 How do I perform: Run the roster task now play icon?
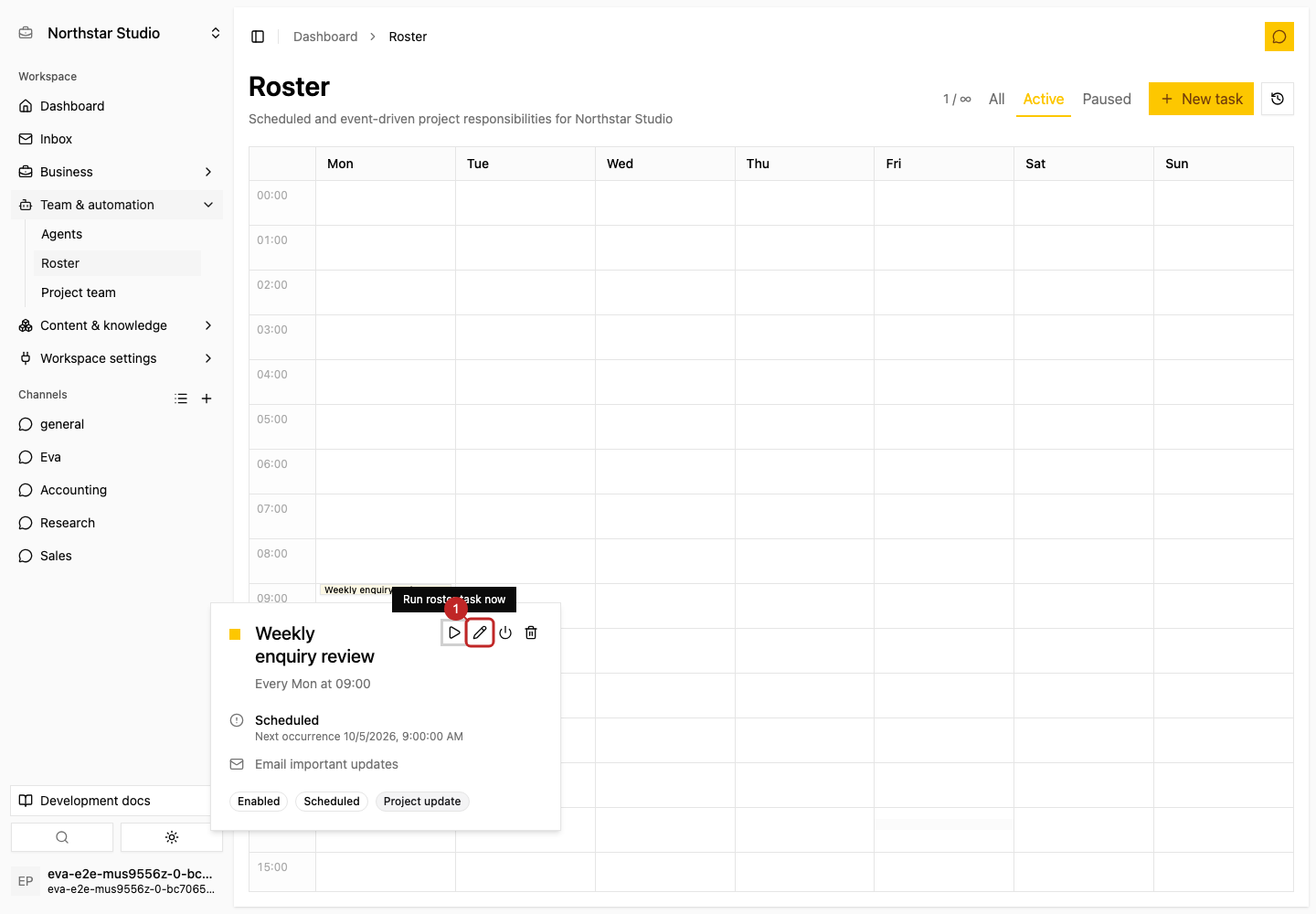click(454, 632)
